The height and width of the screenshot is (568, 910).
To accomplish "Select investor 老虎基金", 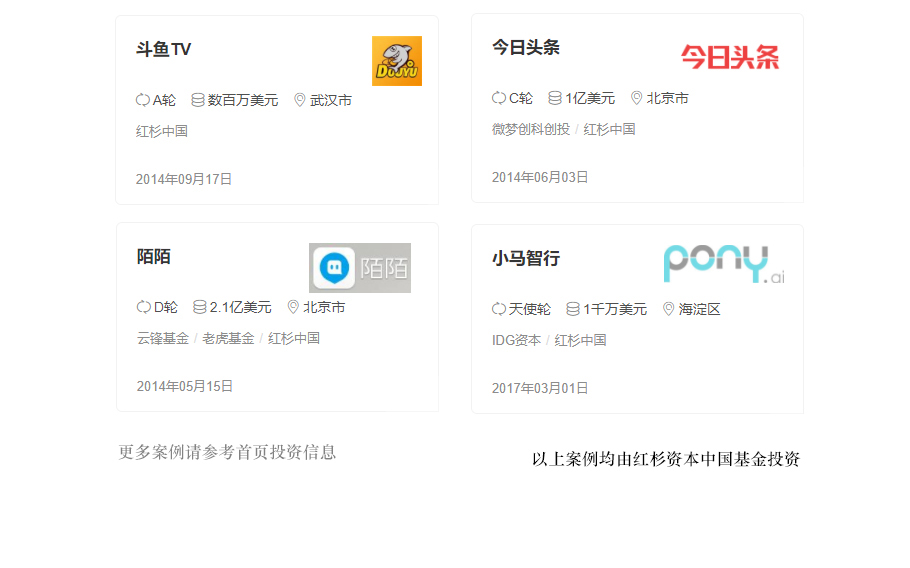I will pos(228,338).
